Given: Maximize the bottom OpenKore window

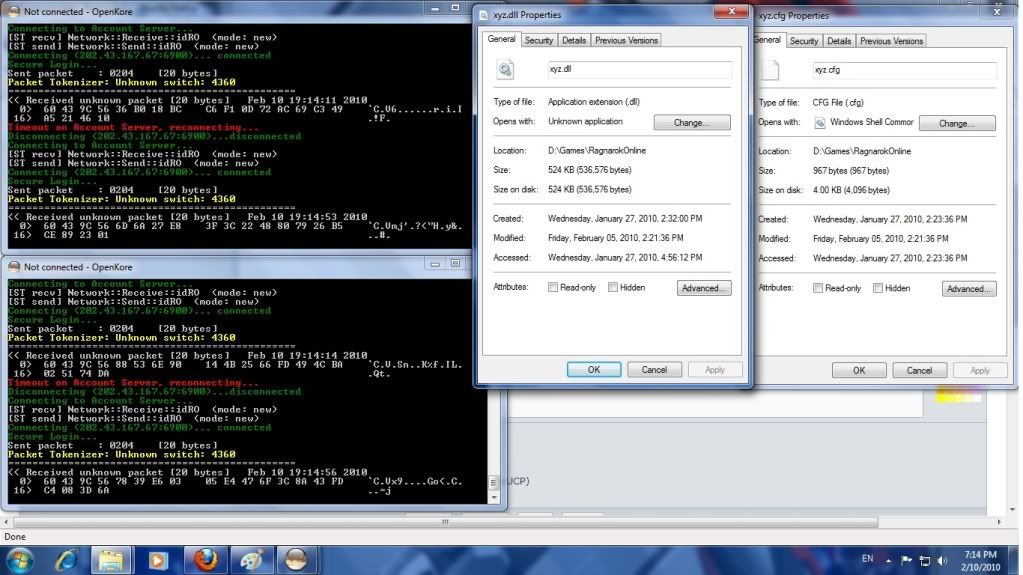Looking at the screenshot, I should (x=455, y=264).
